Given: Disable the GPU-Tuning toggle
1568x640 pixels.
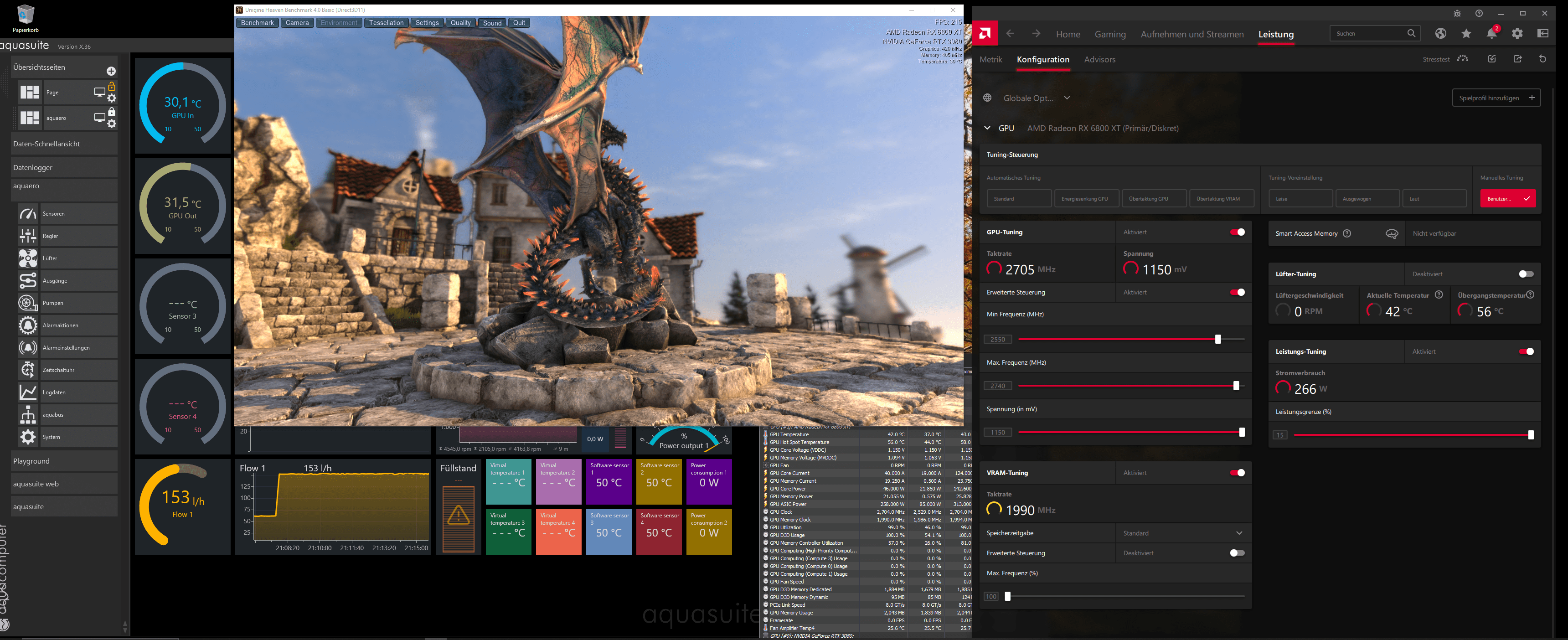Looking at the screenshot, I should (1237, 232).
